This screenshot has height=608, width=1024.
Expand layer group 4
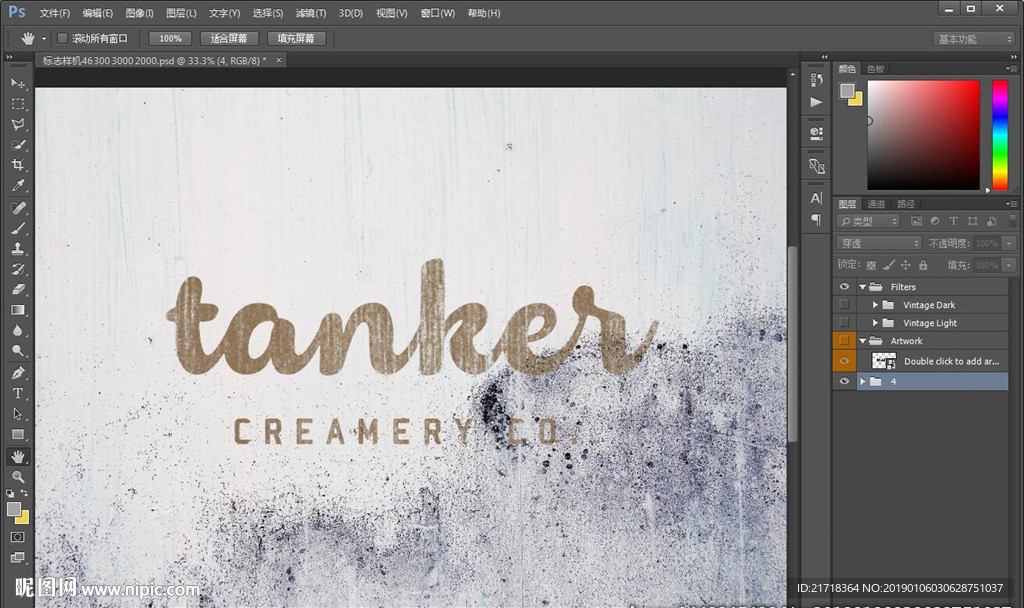tap(863, 381)
